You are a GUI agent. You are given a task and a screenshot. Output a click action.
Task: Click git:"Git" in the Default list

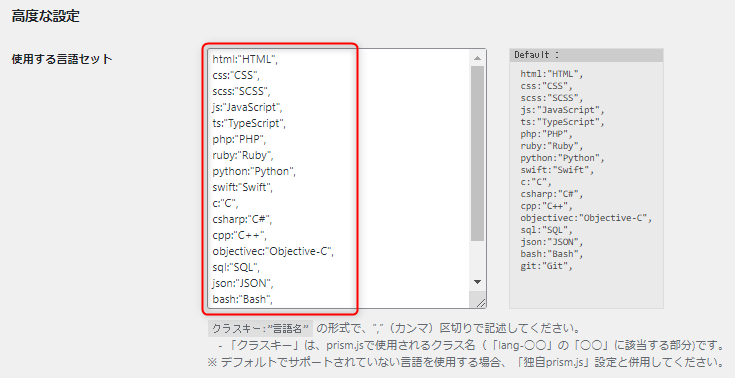click(547, 266)
